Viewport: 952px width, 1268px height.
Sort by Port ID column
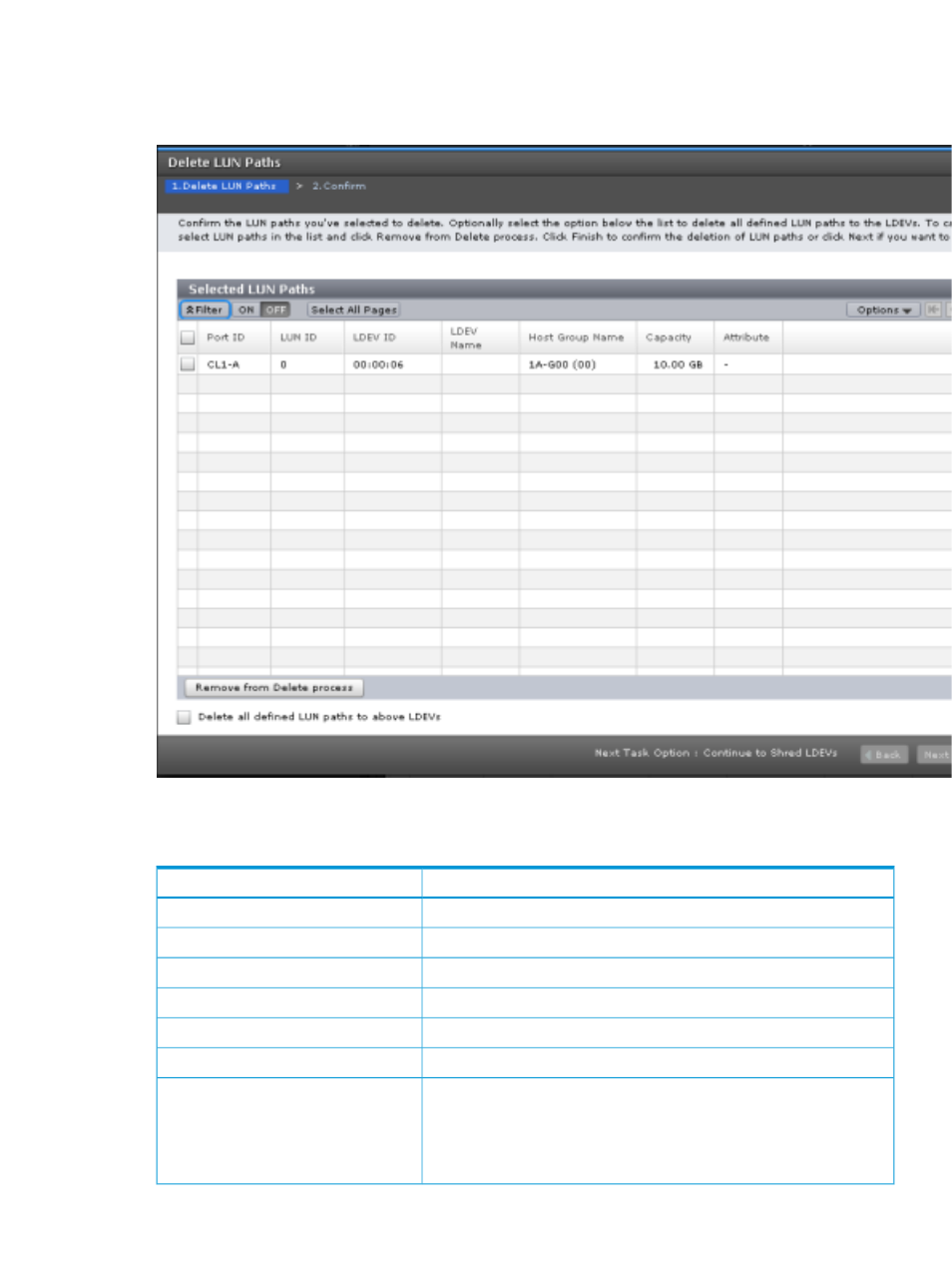[x=226, y=337]
